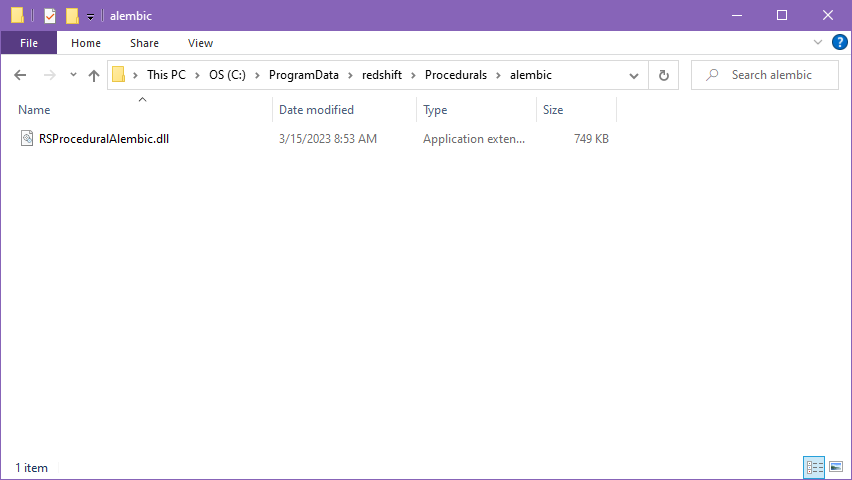852x480 pixels.
Task: Click alembic in the breadcrumb path
Action: tap(531, 75)
